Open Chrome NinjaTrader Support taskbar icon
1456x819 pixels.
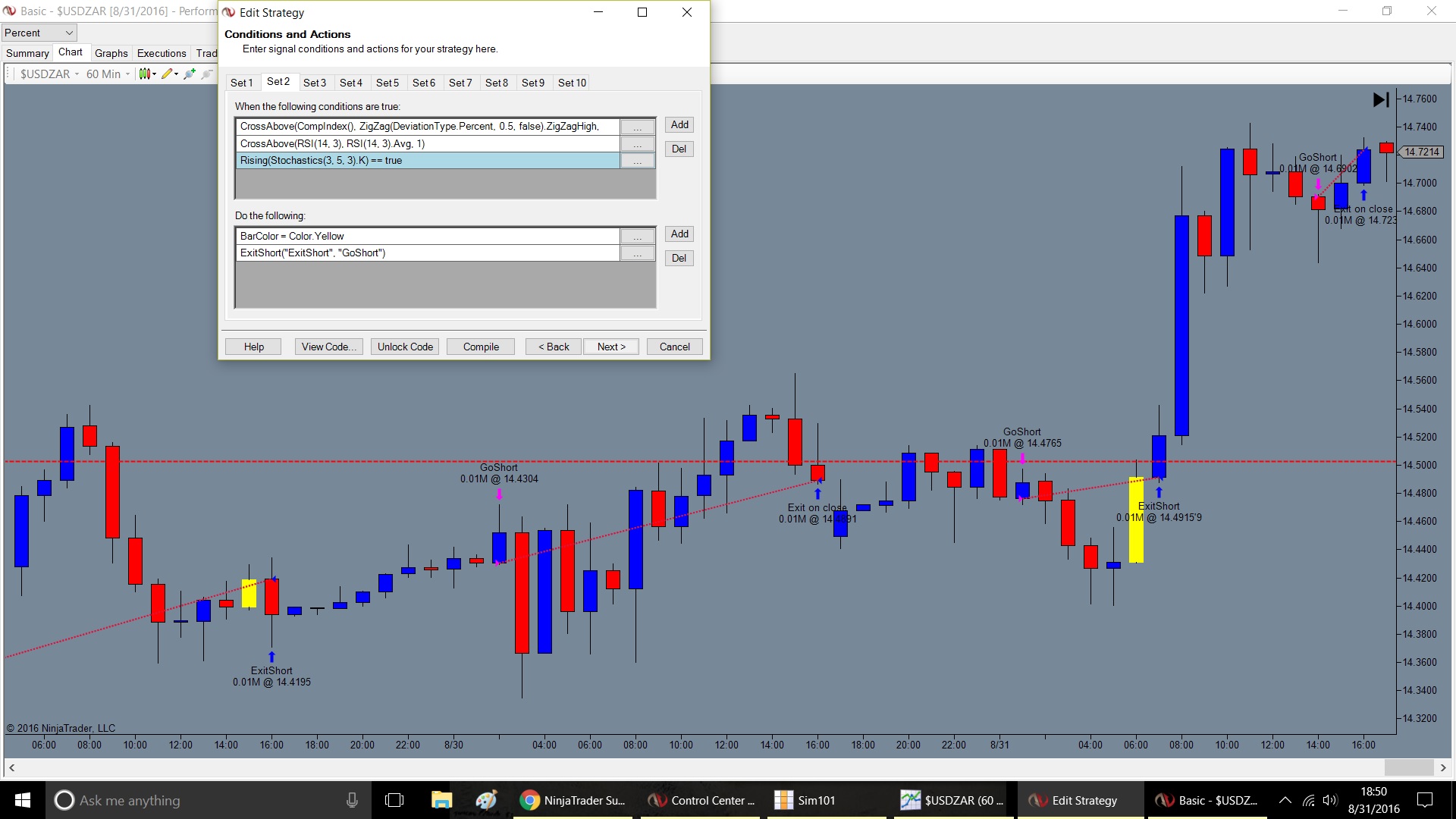pyautogui.click(x=573, y=800)
